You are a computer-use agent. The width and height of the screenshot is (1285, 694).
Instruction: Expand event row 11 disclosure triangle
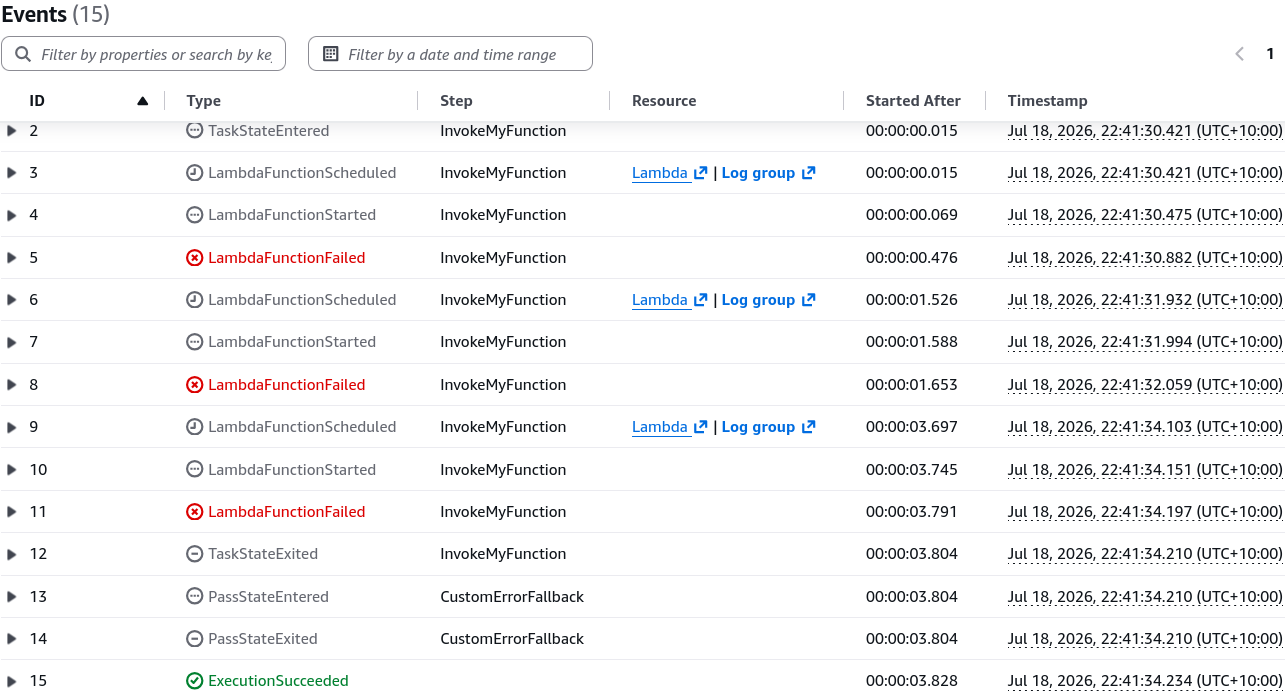click(12, 512)
